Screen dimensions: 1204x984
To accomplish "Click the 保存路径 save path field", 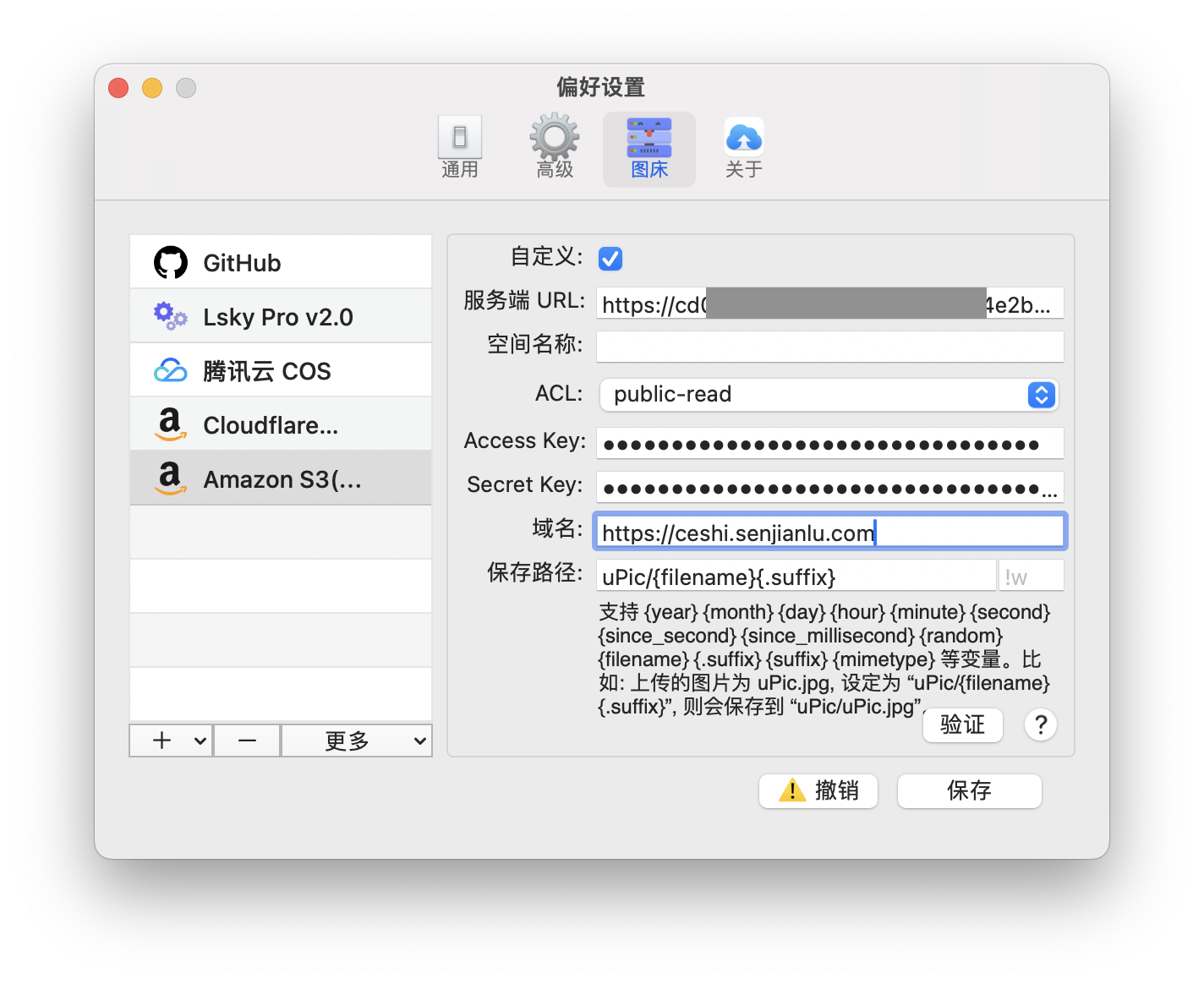I will (x=796, y=576).
